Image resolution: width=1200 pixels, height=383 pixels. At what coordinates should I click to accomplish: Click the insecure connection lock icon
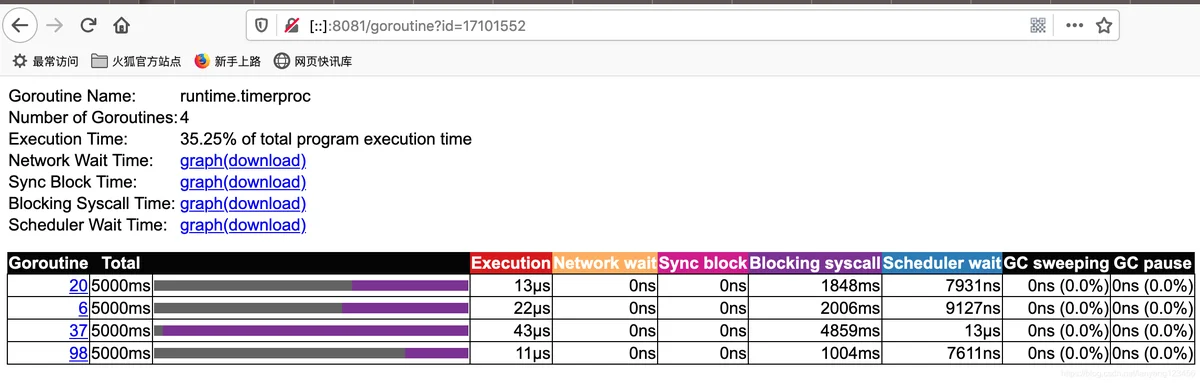click(x=291, y=25)
